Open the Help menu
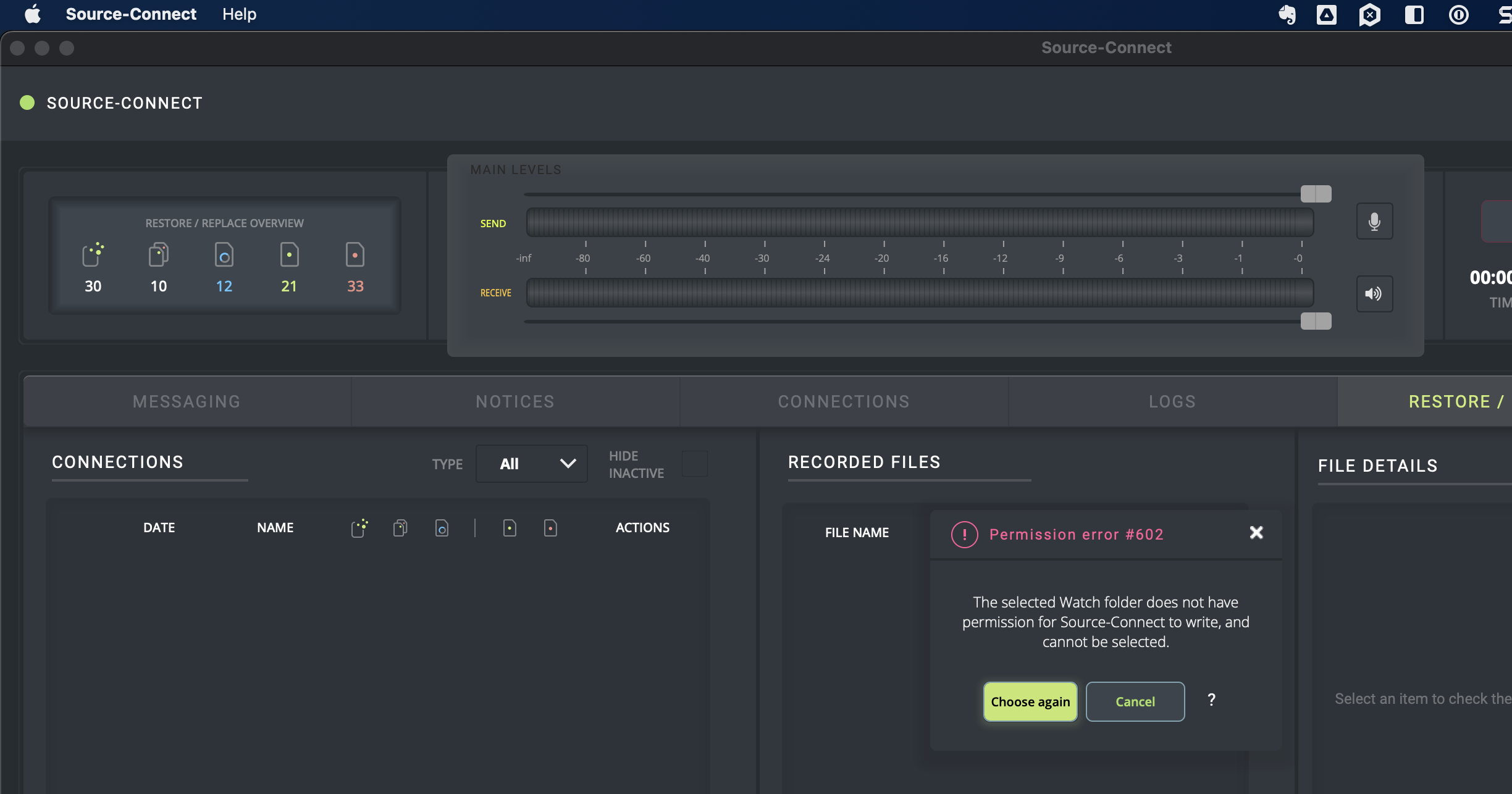This screenshot has width=1512, height=794. point(239,14)
